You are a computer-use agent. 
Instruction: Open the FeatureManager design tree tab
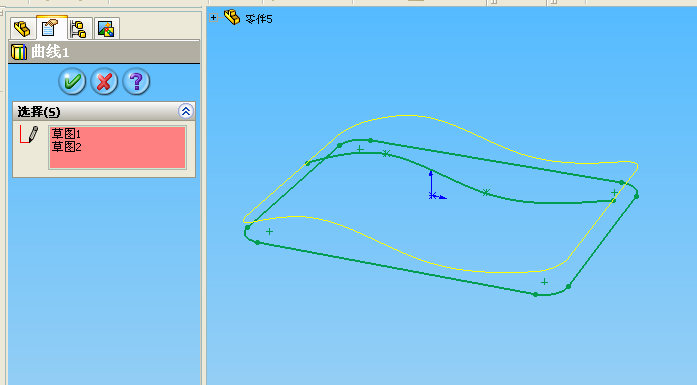click(x=22, y=29)
